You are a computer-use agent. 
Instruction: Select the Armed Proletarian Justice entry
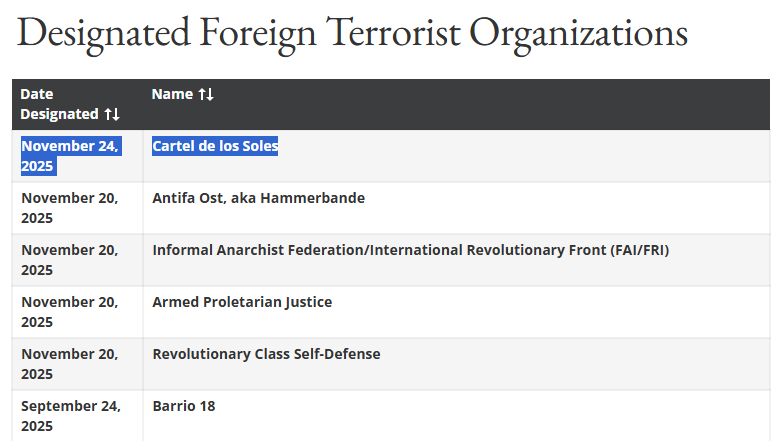pyautogui.click(x=242, y=302)
